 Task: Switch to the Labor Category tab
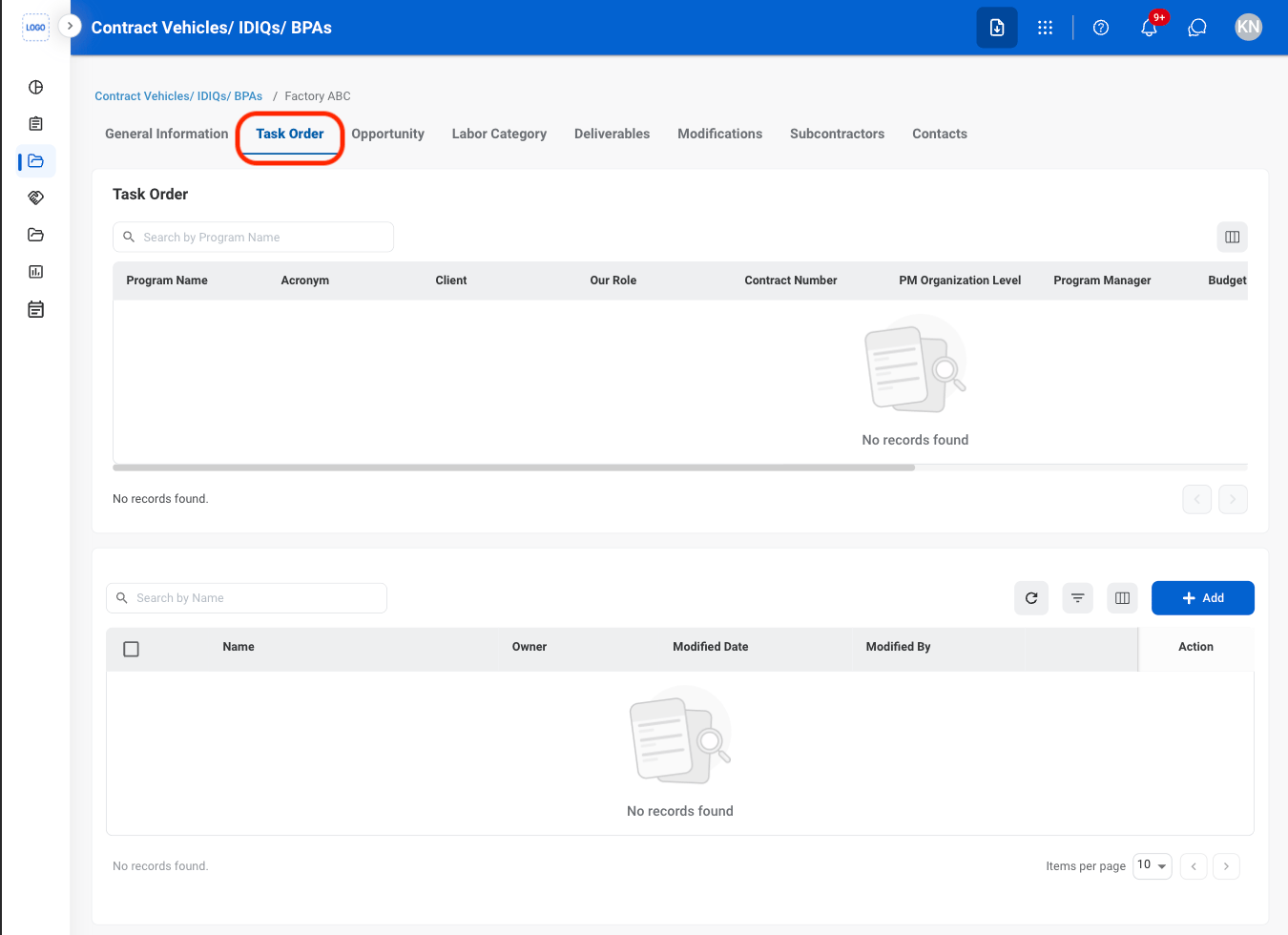click(499, 134)
